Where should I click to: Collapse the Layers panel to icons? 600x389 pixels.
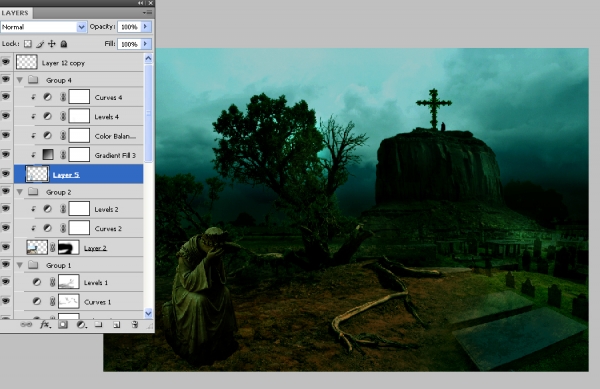click(141, 3)
